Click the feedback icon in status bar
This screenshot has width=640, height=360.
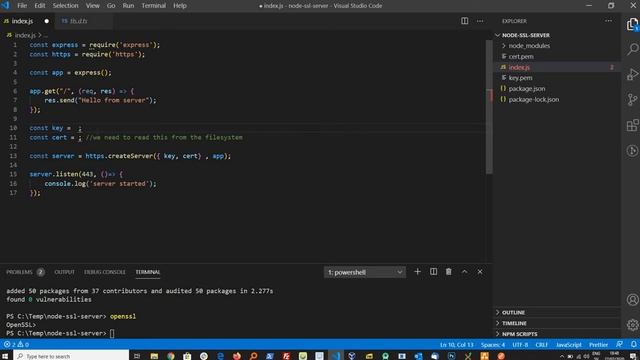click(619, 344)
